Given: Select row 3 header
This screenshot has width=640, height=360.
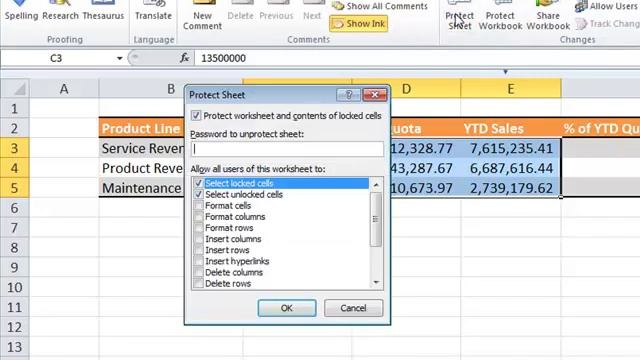Looking at the screenshot, I should [15, 148].
